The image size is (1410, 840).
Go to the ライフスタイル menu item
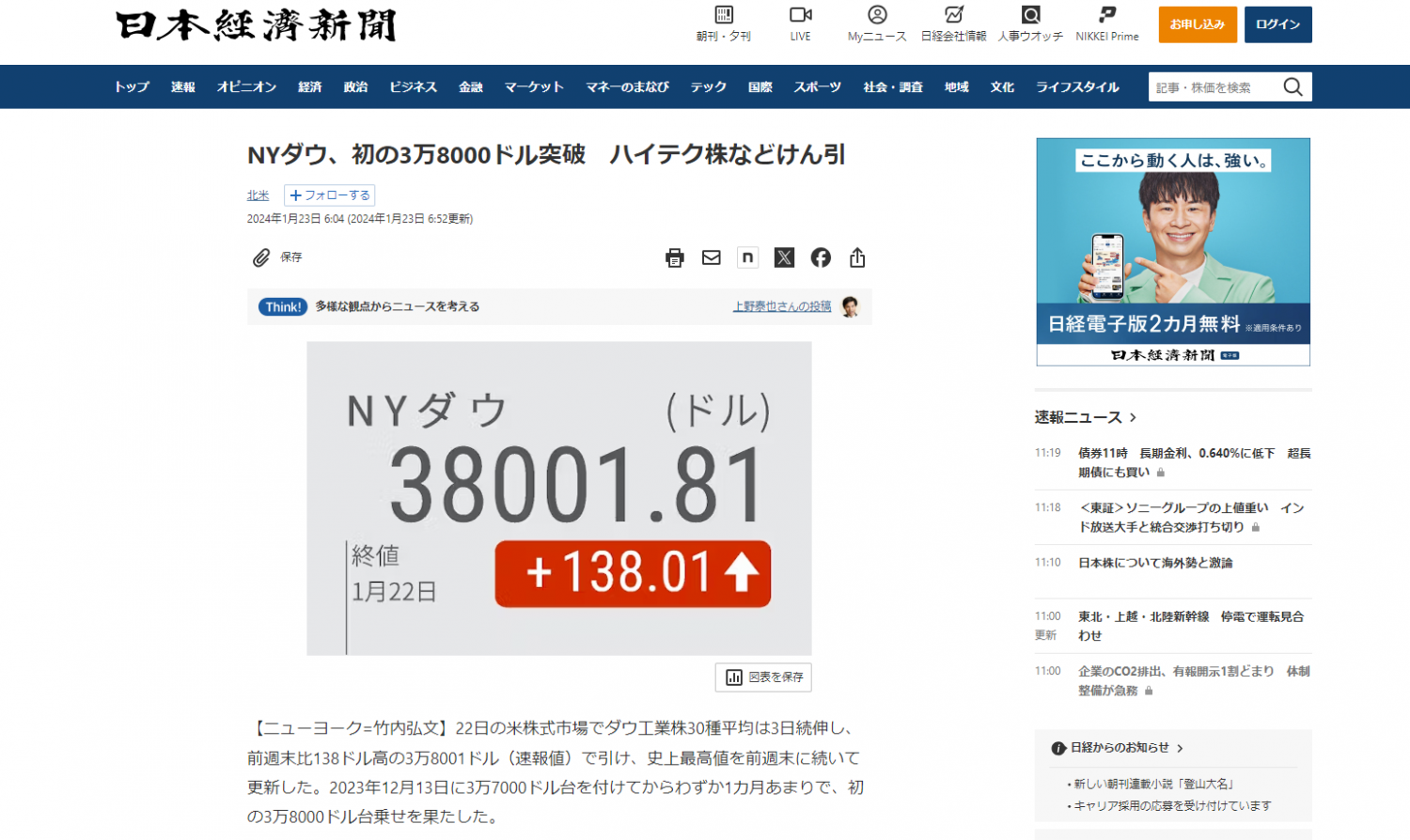[1077, 87]
